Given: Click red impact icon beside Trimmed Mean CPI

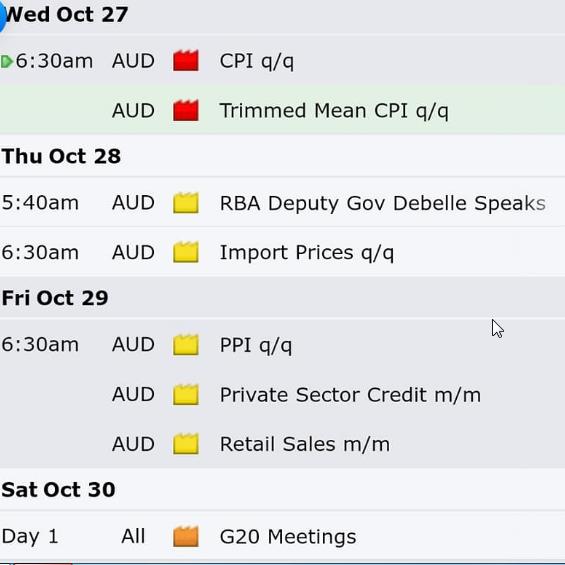Looking at the screenshot, I should coord(186,110).
